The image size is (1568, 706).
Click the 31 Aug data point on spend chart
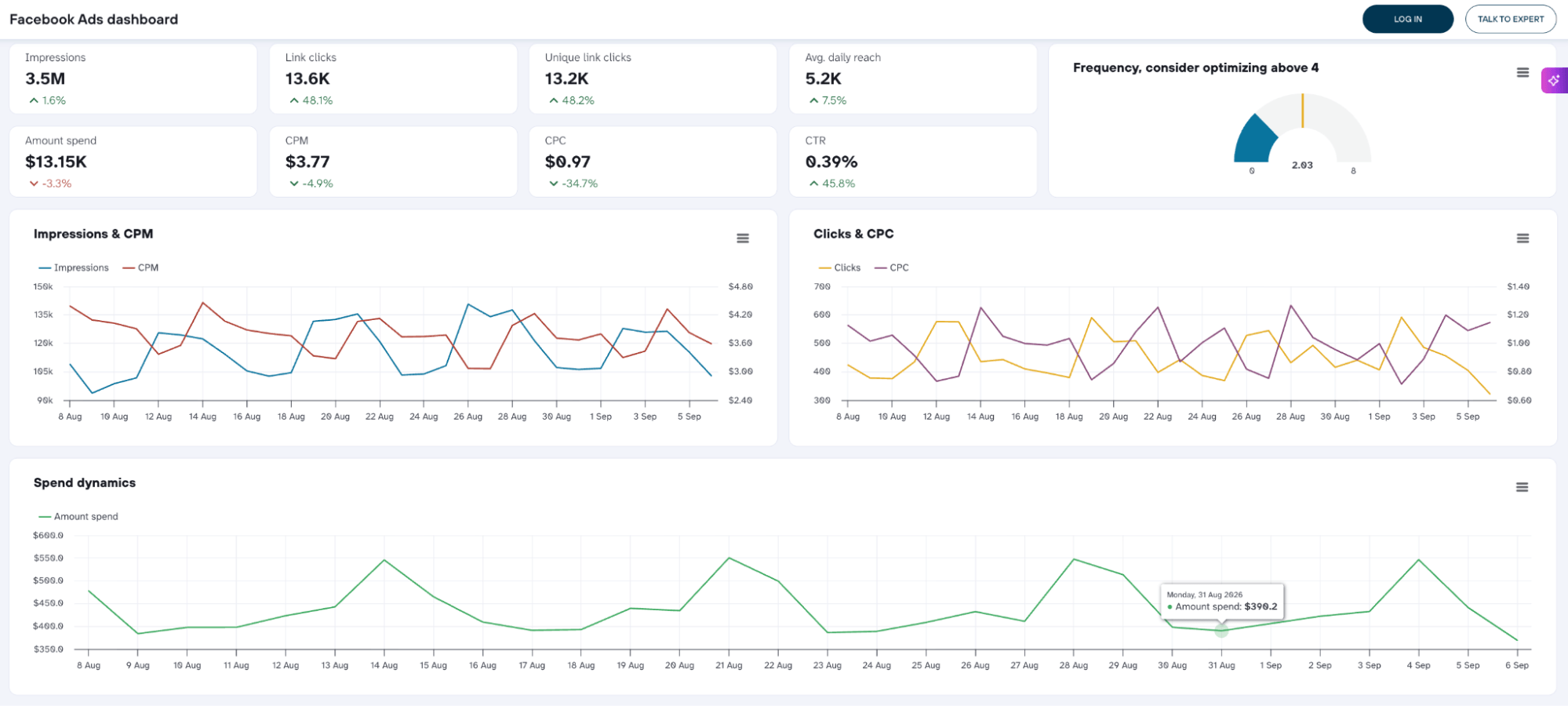[x=1221, y=631]
